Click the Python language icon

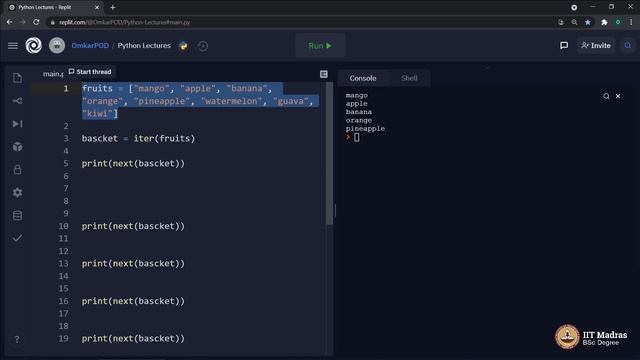[x=184, y=46]
